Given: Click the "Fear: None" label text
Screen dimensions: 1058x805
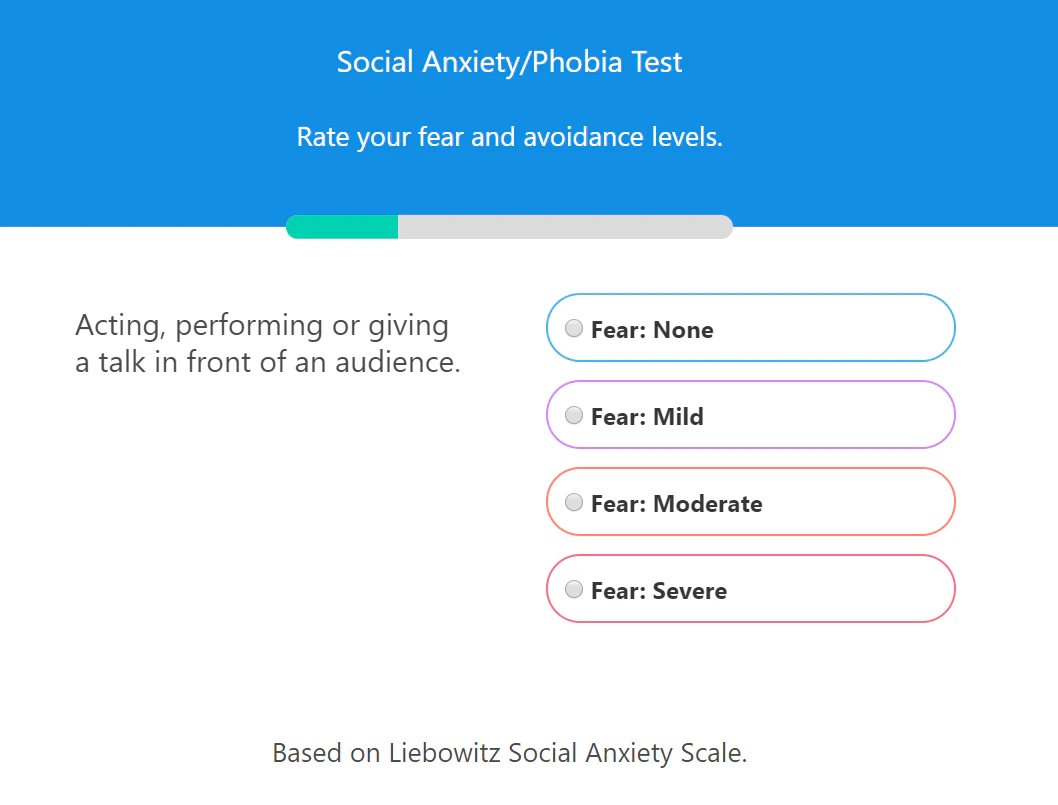Looking at the screenshot, I should [x=652, y=330].
